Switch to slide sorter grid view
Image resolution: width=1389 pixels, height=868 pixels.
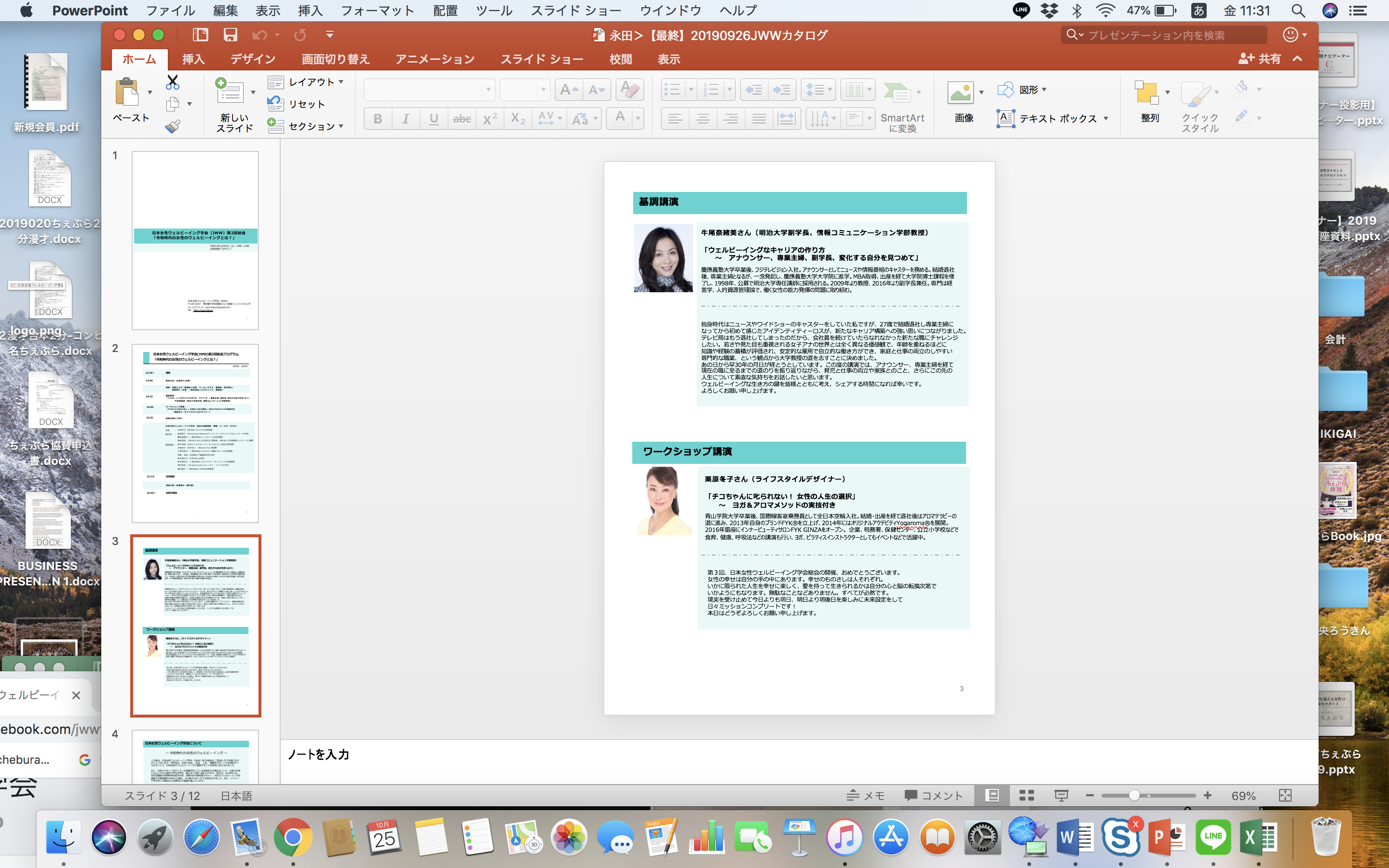pyautogui.click(x=1026, y=795)
